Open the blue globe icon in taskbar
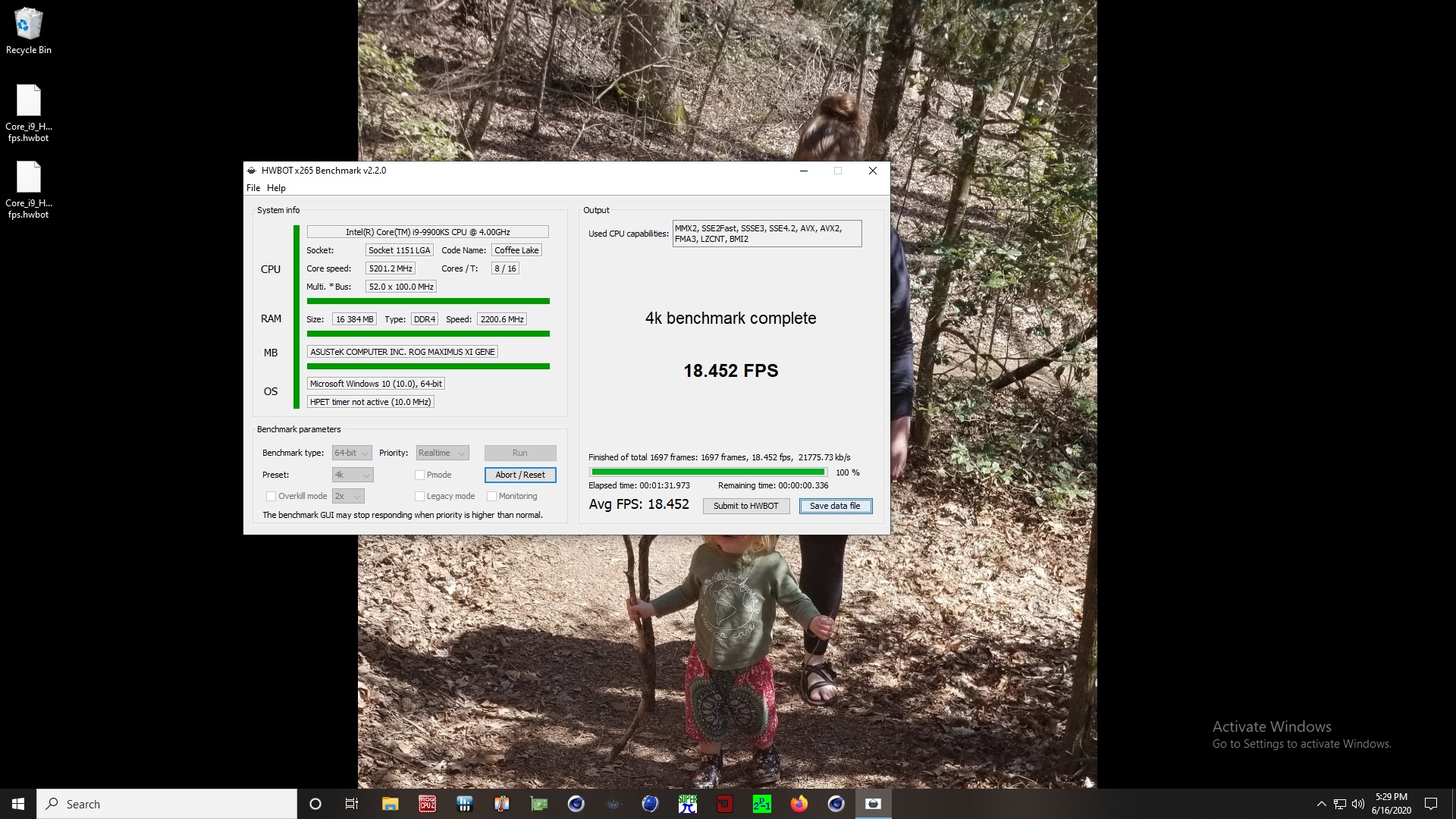The height and width of the screenshot is (819, 1456). 650,804
